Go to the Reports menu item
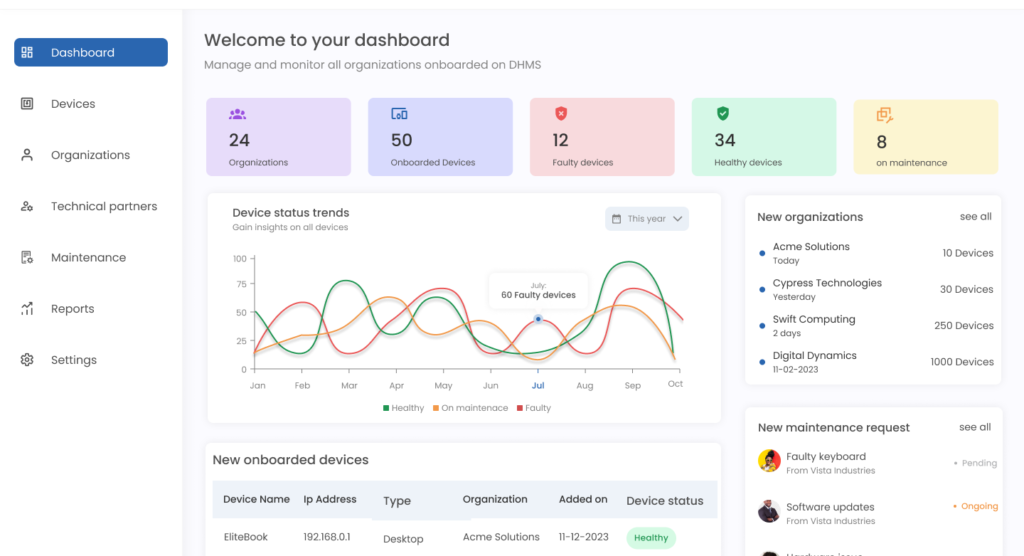The image size is (1024, 556). coord(72,309)
